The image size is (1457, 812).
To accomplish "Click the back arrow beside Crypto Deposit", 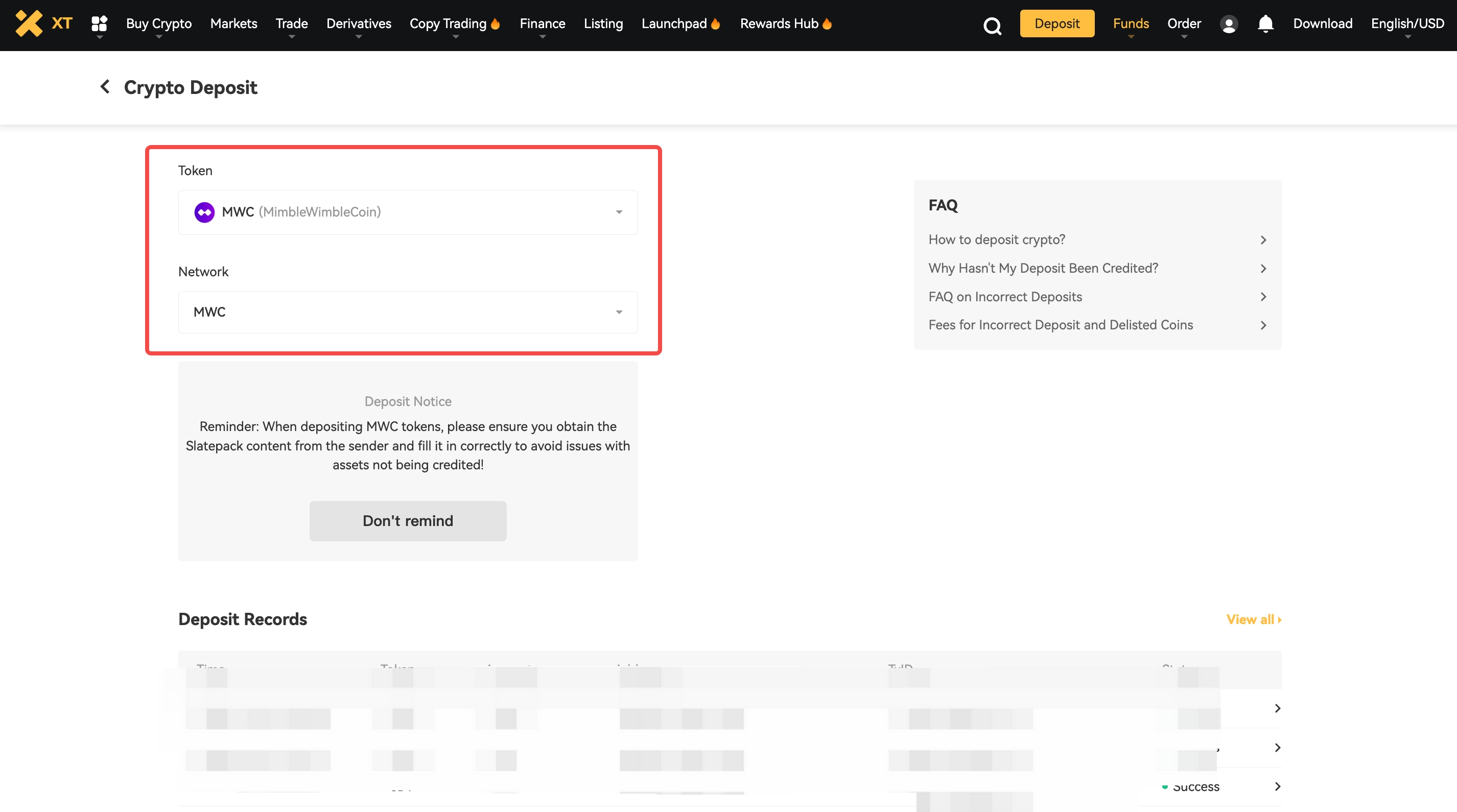I will pyautogui.click(x=105, y=86).
